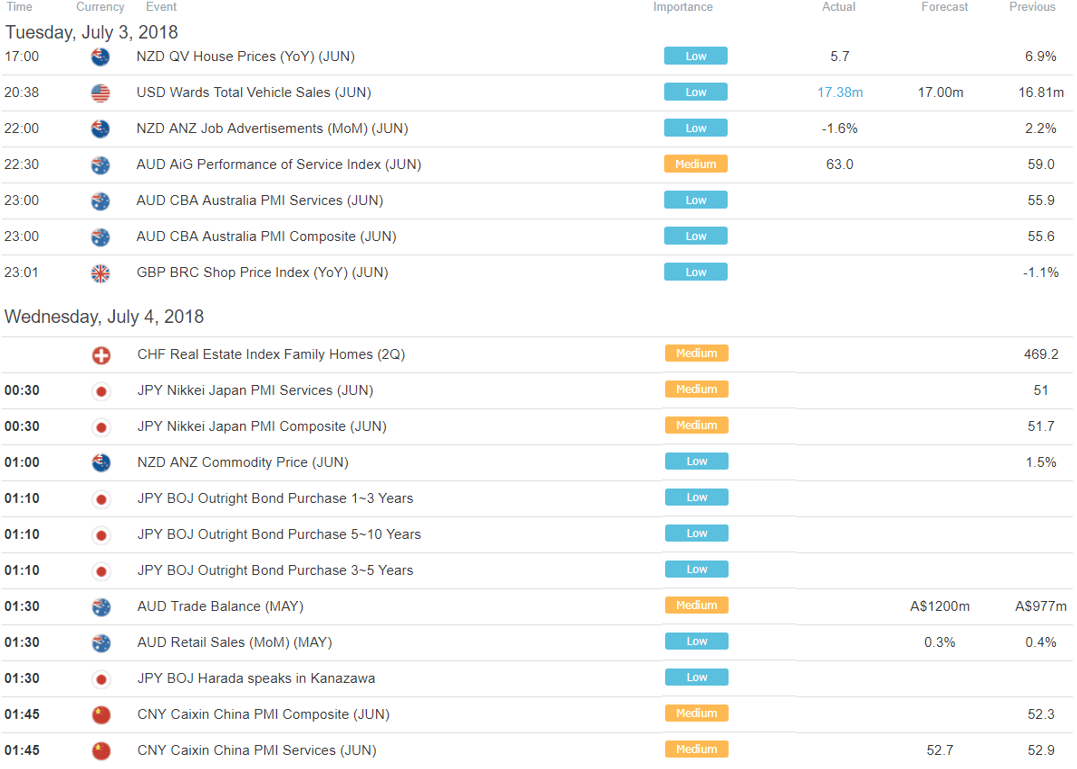Click the Time column header
The image size is (1077, 769).
[19, 7]
